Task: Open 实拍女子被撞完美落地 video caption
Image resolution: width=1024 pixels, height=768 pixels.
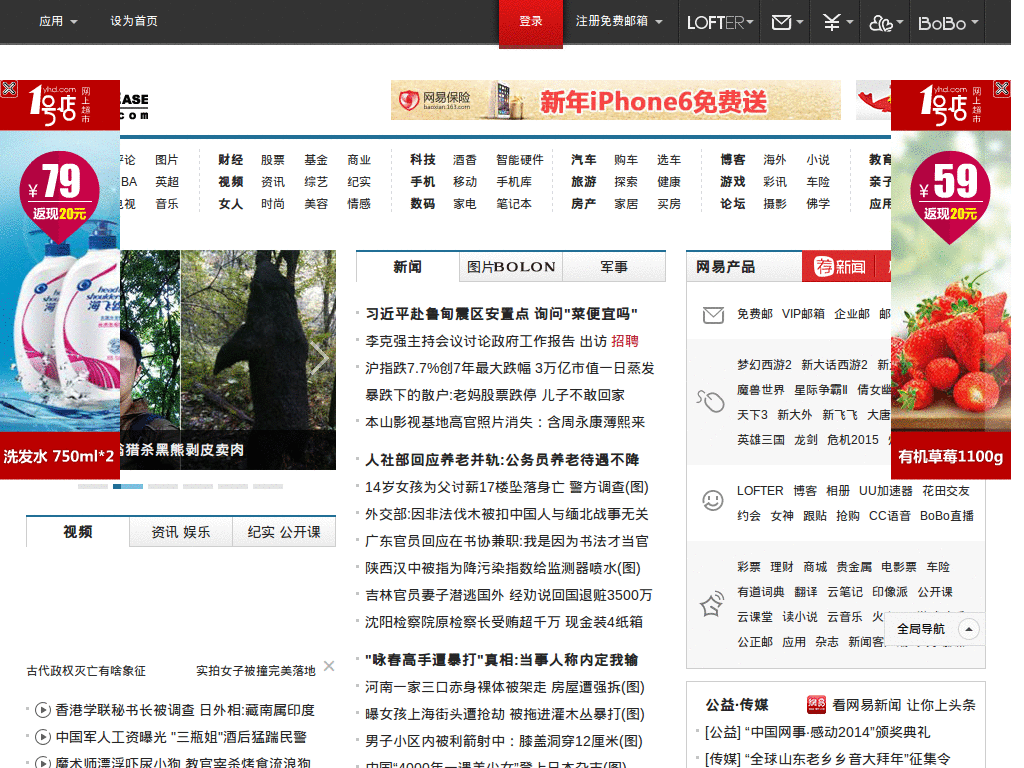Action: click(x=256, y=671)
